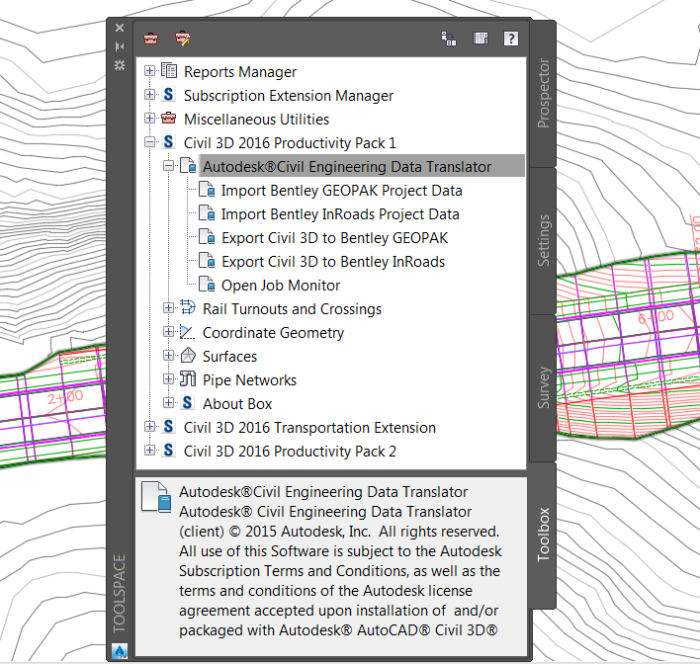Click the Pipe Networks icon
Viewport: 700px width, 664px height.
pyautogui.click(x=188, y=379)
